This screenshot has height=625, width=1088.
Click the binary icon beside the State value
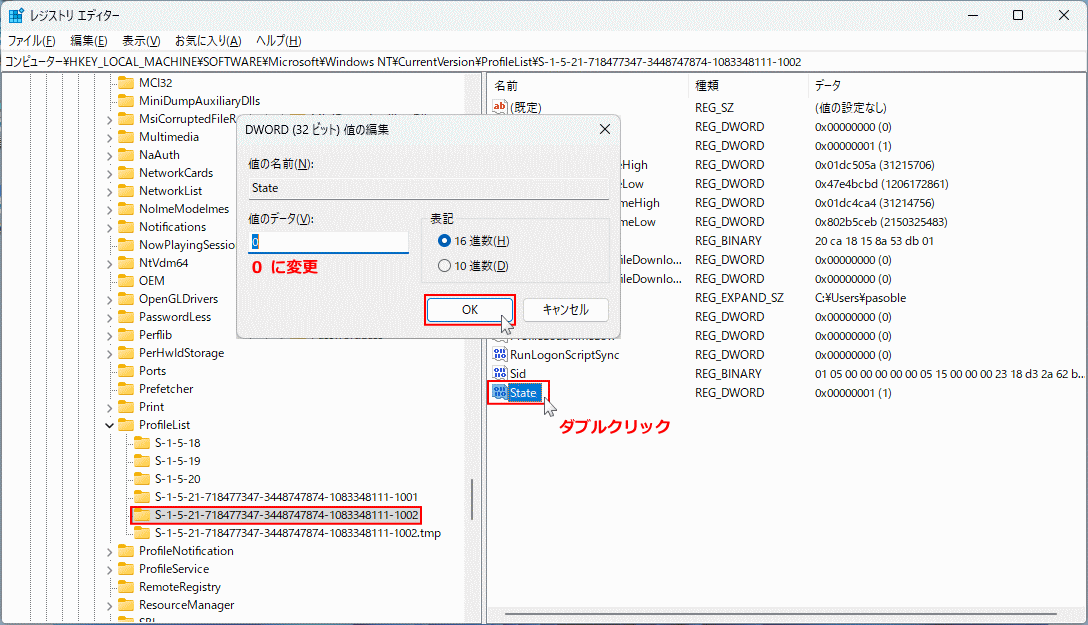click(498, 392)
